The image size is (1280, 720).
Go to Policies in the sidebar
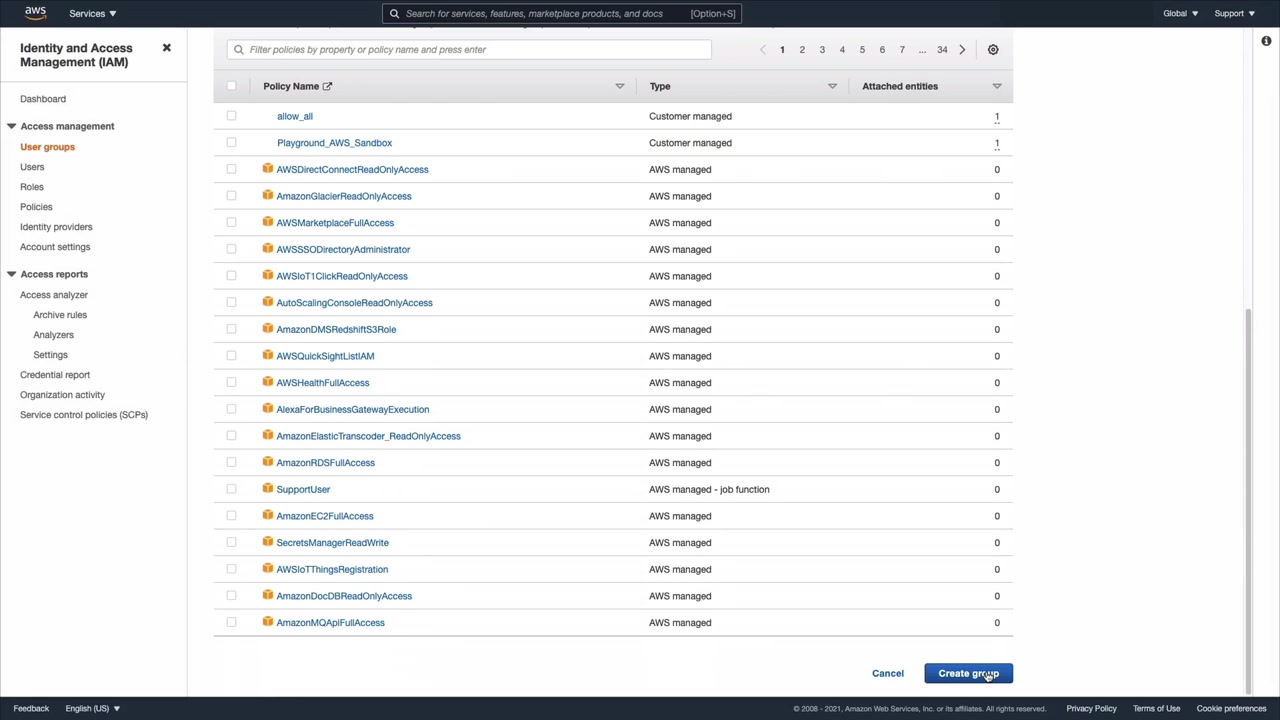[x=36, y=207]
